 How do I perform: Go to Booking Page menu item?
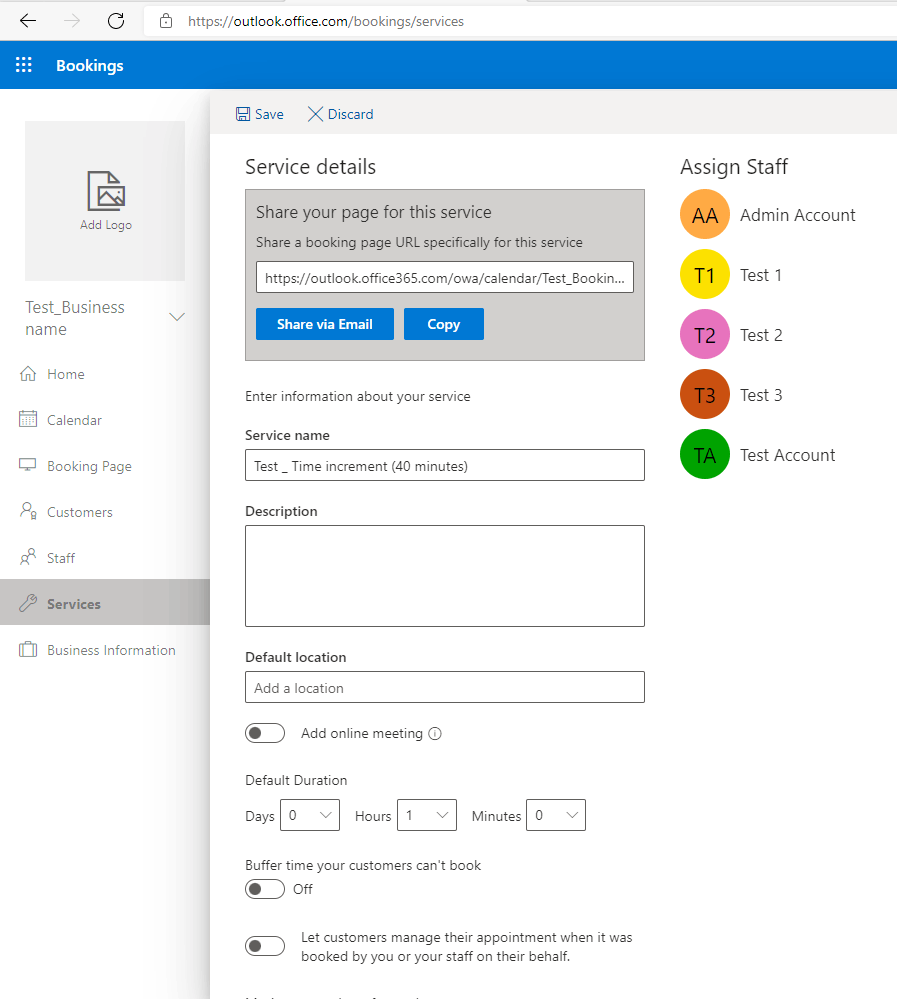89,466
